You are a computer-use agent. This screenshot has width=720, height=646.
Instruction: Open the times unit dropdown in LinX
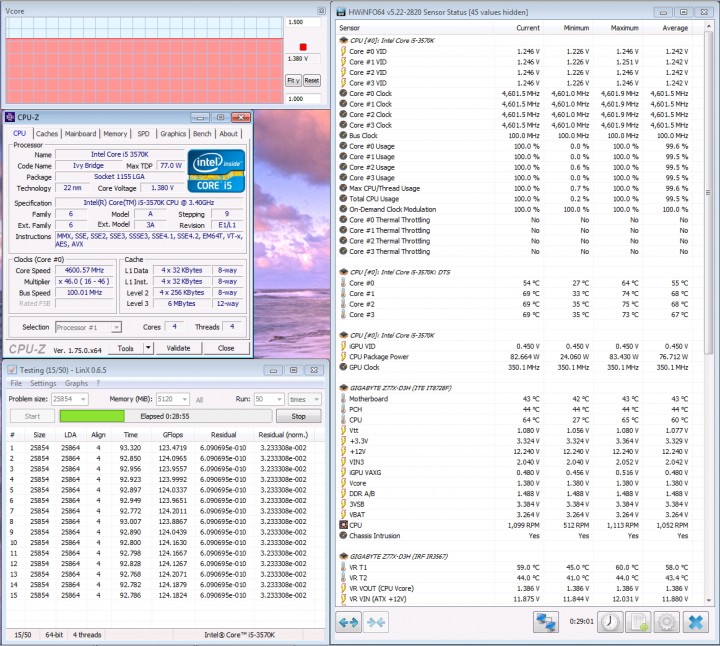tap(316, 399)
